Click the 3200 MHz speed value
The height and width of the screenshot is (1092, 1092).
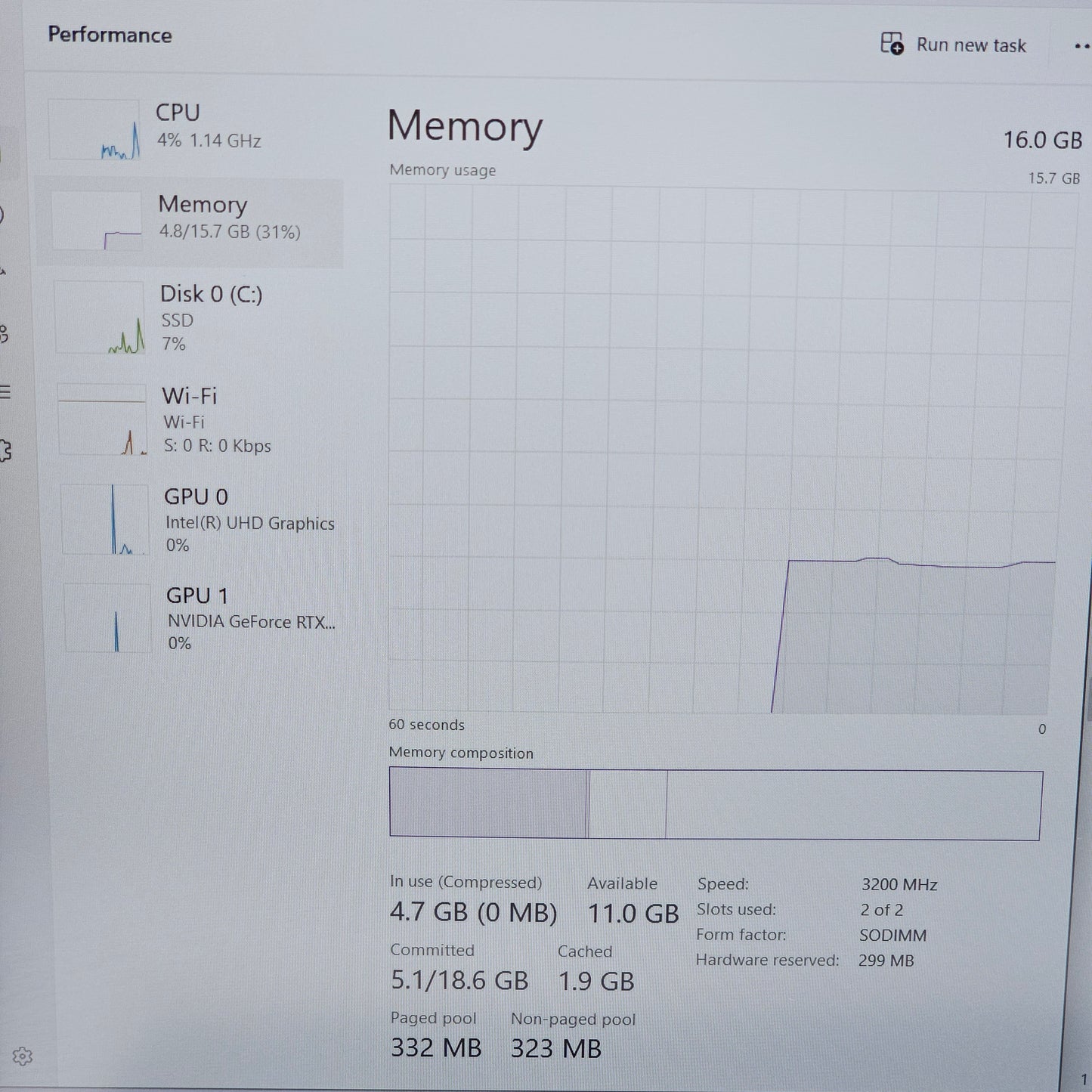(899, 884)
